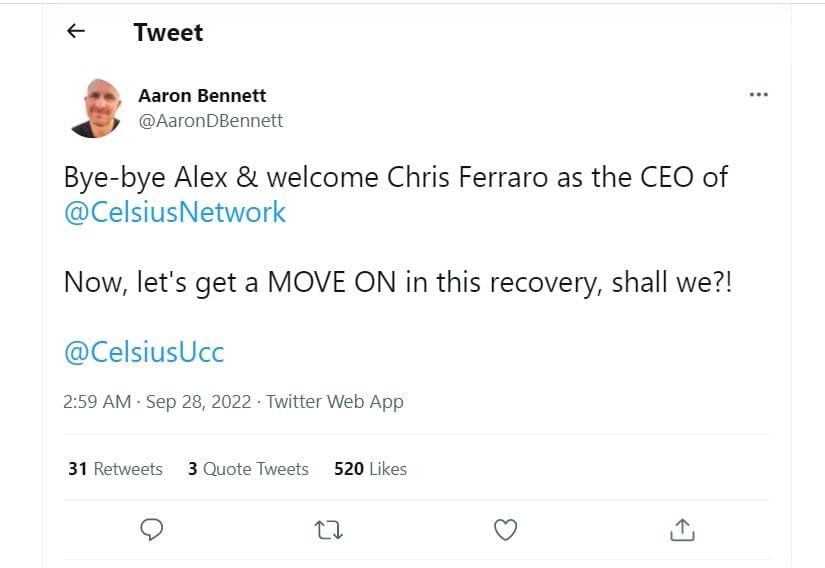Open the @CelsiusUcc mention
Screen dimensions: 825x568
(x=144, y=352)
